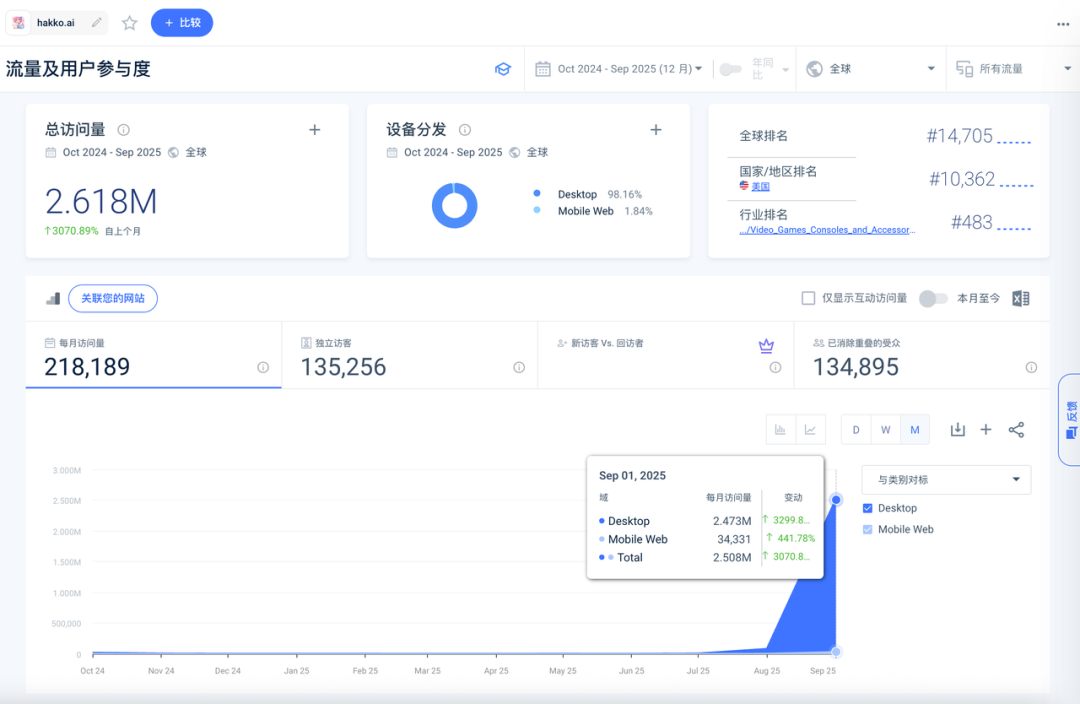This screenshot has width=1080, height=704.
Task: Download the chart using download icon
Action: coord(957,430)
